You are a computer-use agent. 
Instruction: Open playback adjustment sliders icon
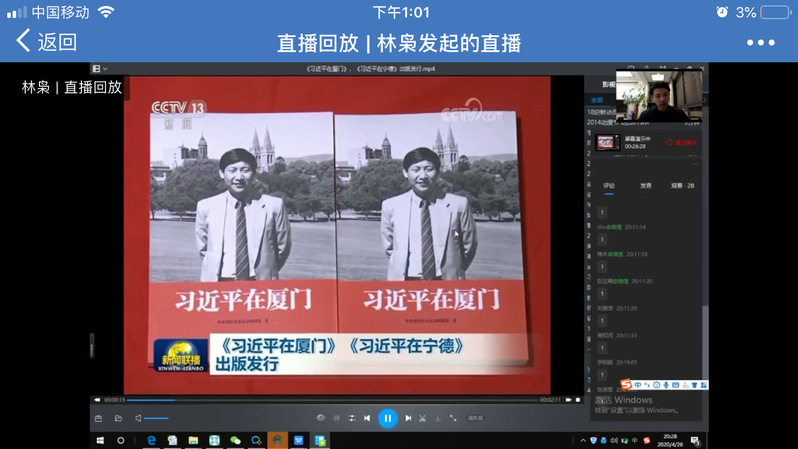click(x=352, y=418)
